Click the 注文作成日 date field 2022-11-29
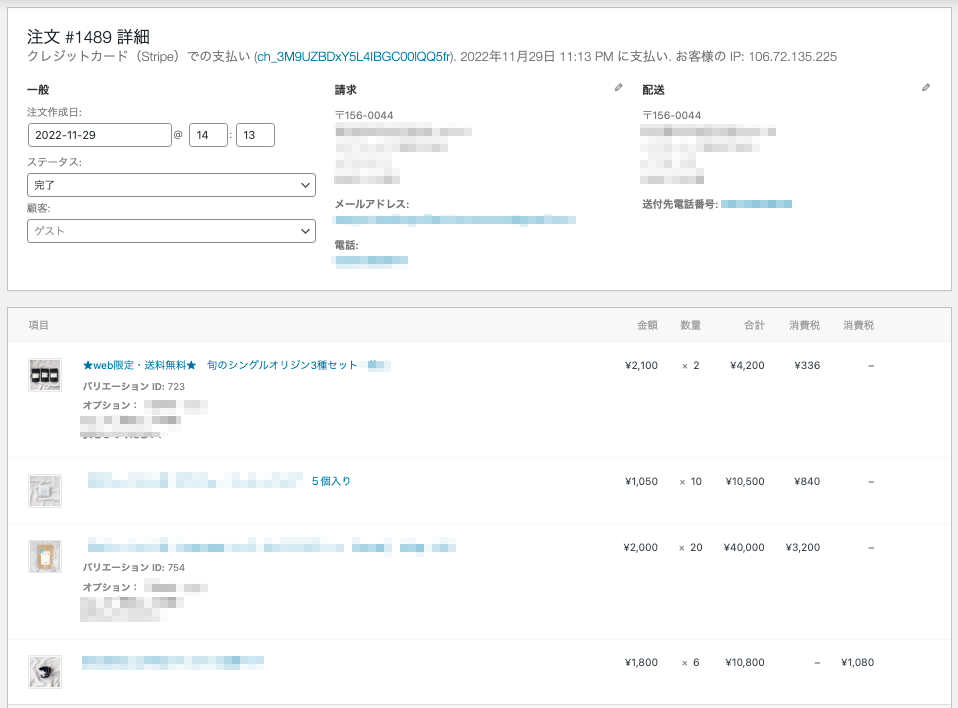The image size is (958, 708). (x=99, y=135)
